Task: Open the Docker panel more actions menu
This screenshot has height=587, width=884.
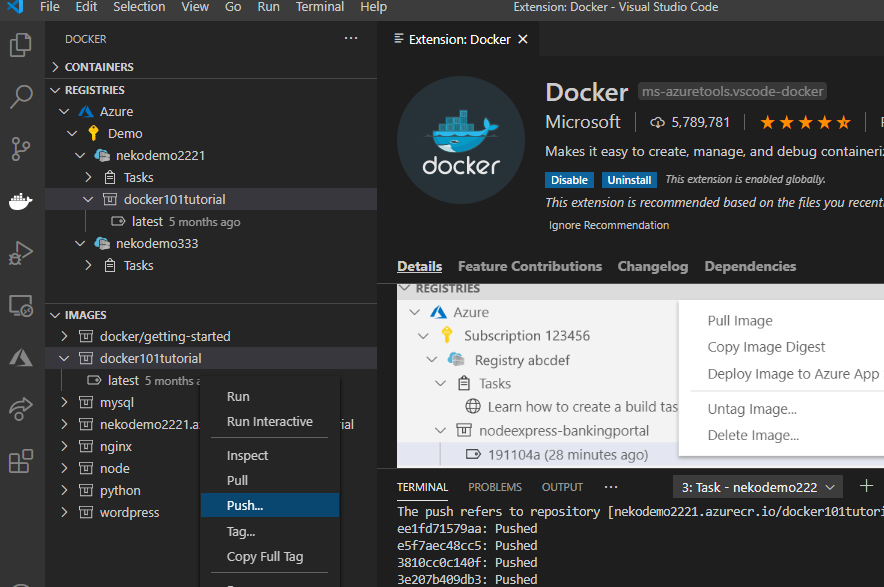Action: tap(351, 38)
